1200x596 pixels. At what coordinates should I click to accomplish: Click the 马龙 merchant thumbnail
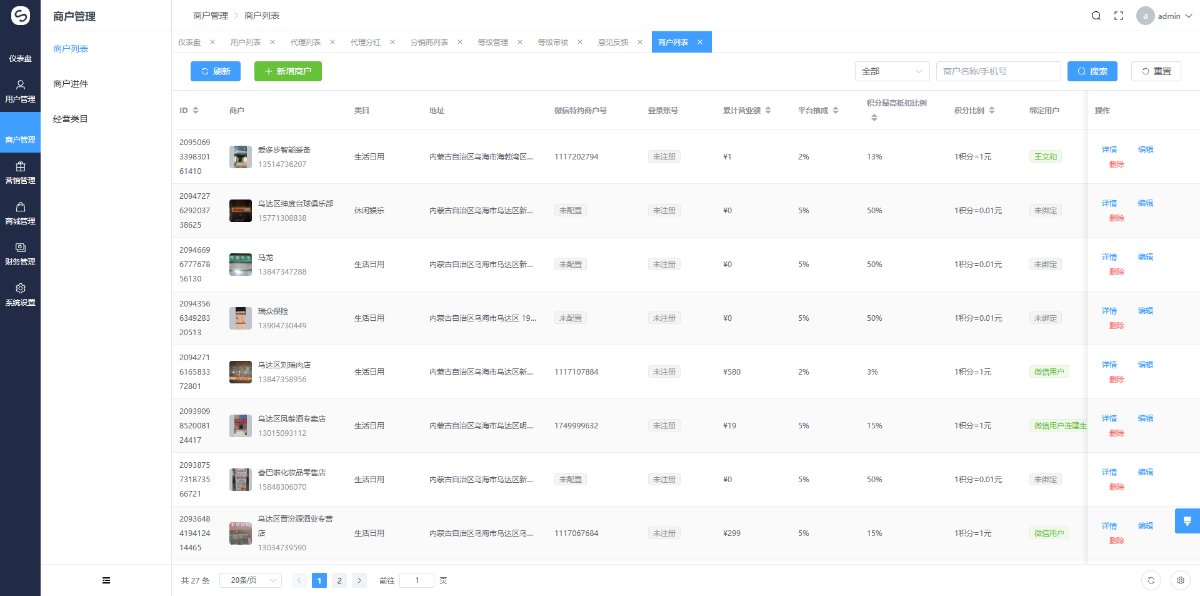(240, 264)
